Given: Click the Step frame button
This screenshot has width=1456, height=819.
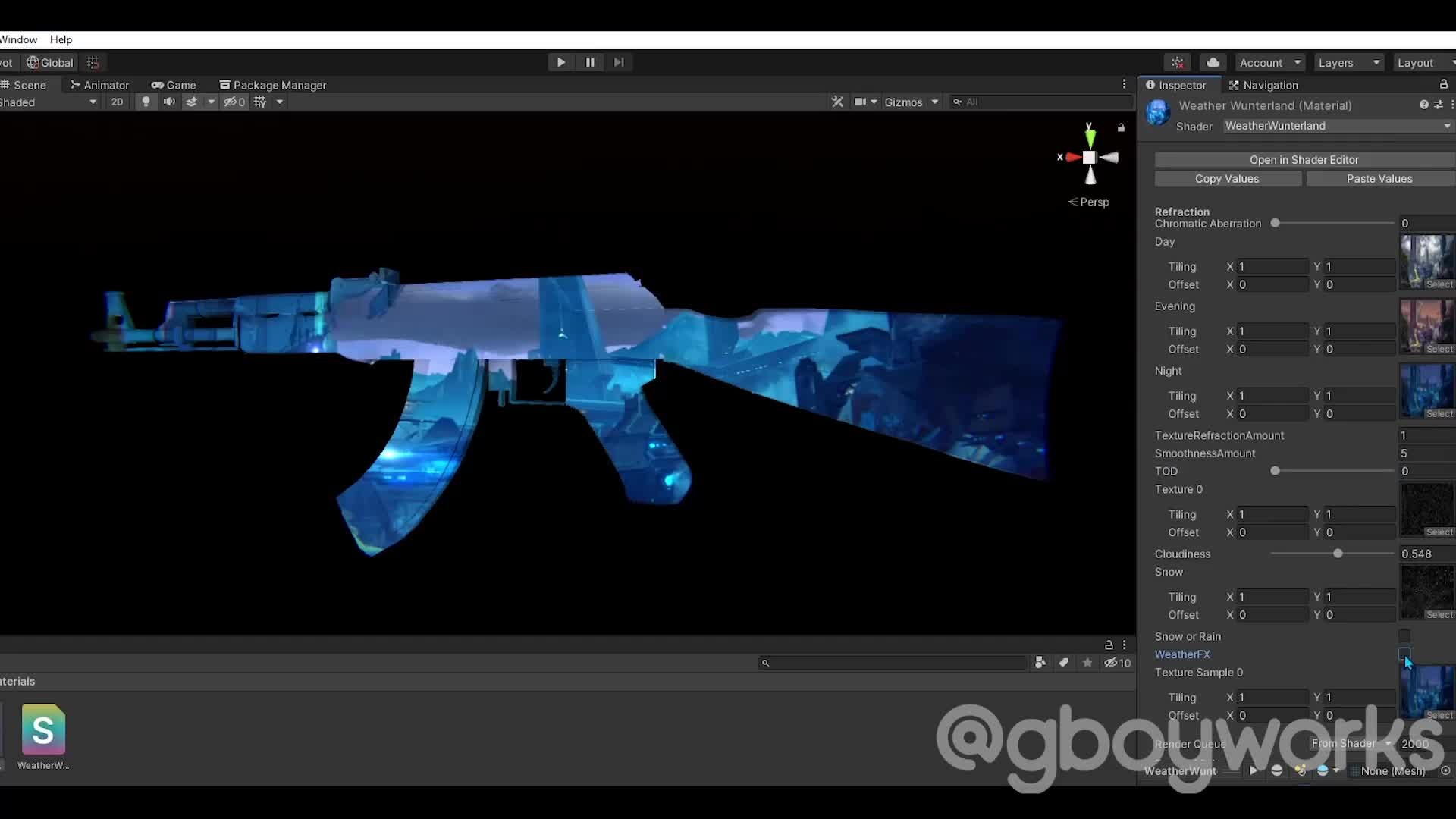Looking at the screenshot, I should 619,62.
